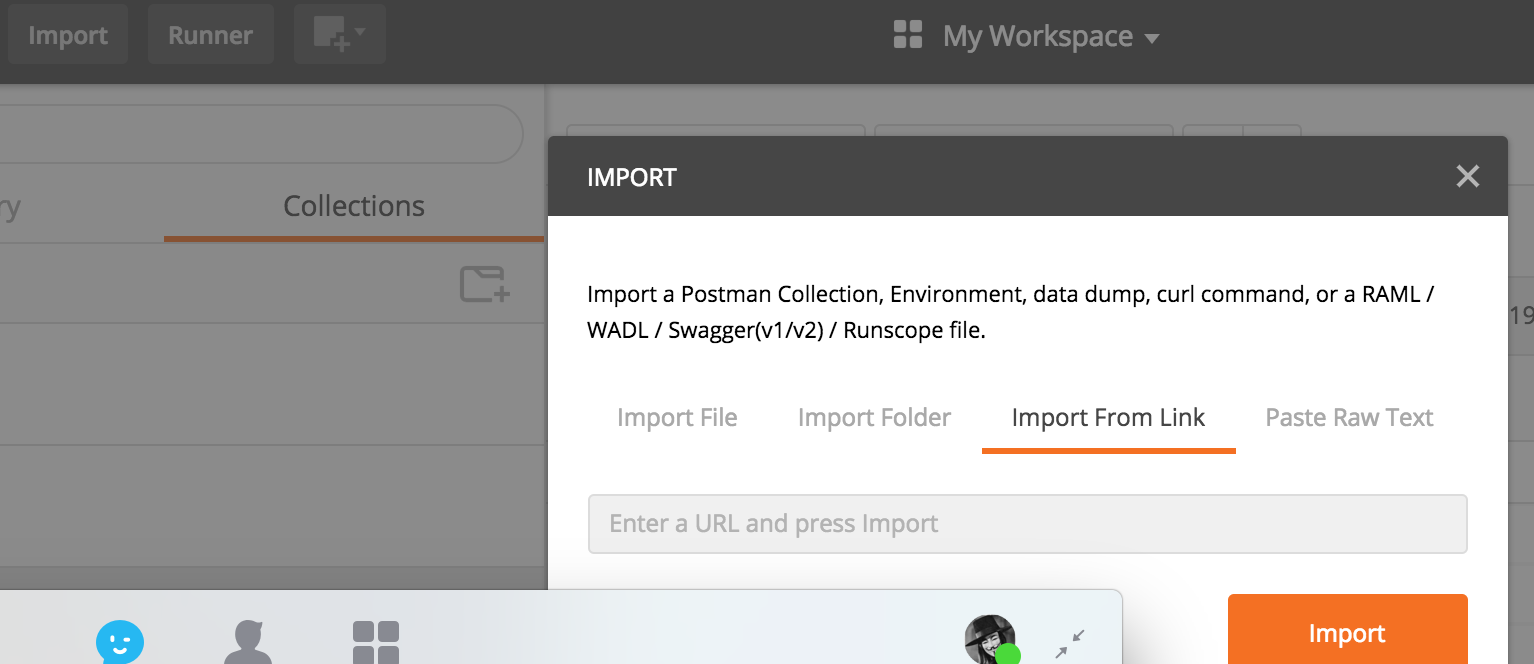This screenshot has width=1534, height=664.
Task: Close the Import dialog
Action: point(1467,177)
